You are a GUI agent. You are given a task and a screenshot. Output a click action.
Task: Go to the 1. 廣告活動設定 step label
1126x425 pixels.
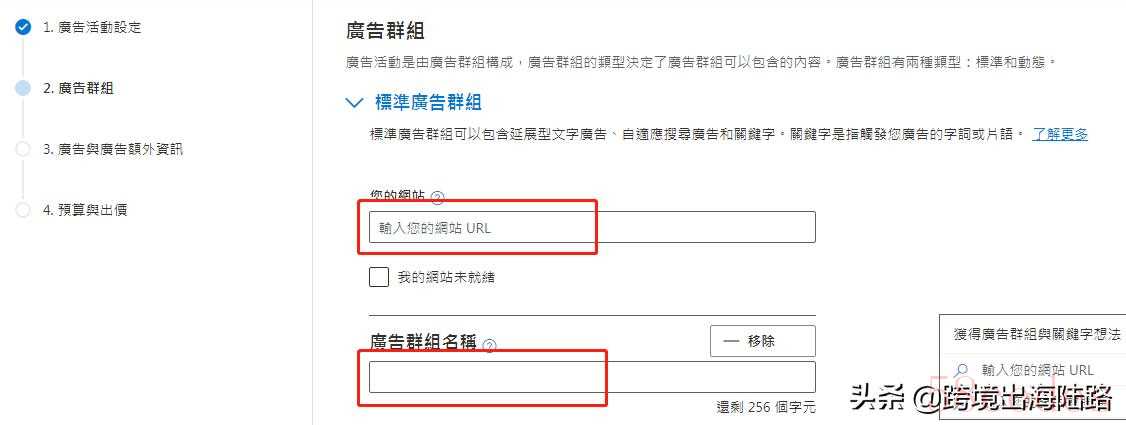click(x=92, y=27)
